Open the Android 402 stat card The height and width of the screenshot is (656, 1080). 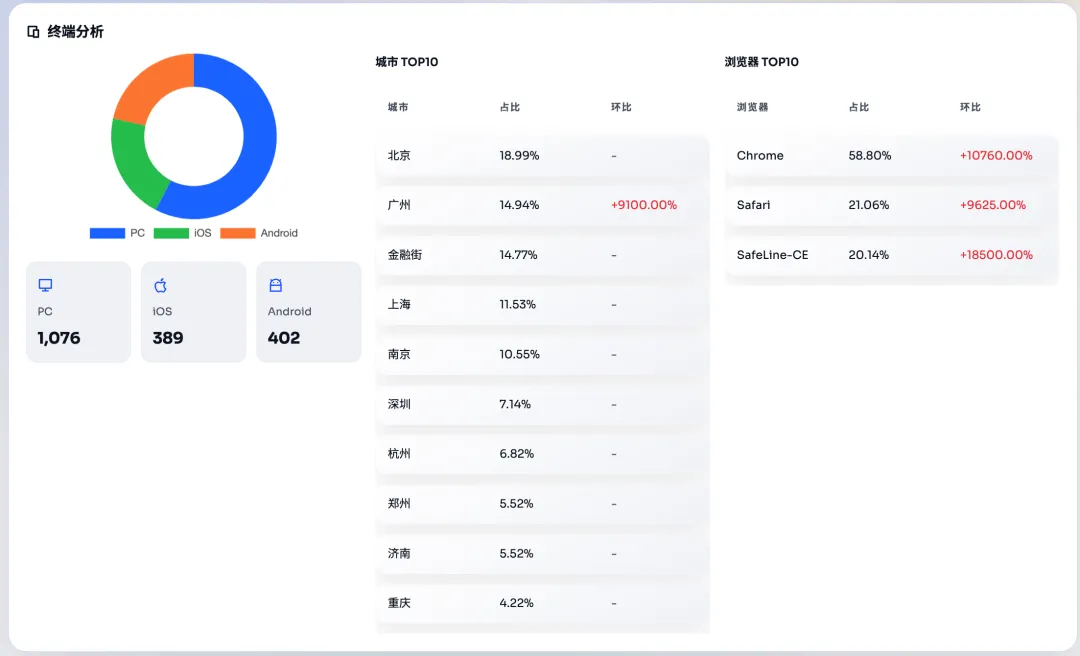(308, 312)
